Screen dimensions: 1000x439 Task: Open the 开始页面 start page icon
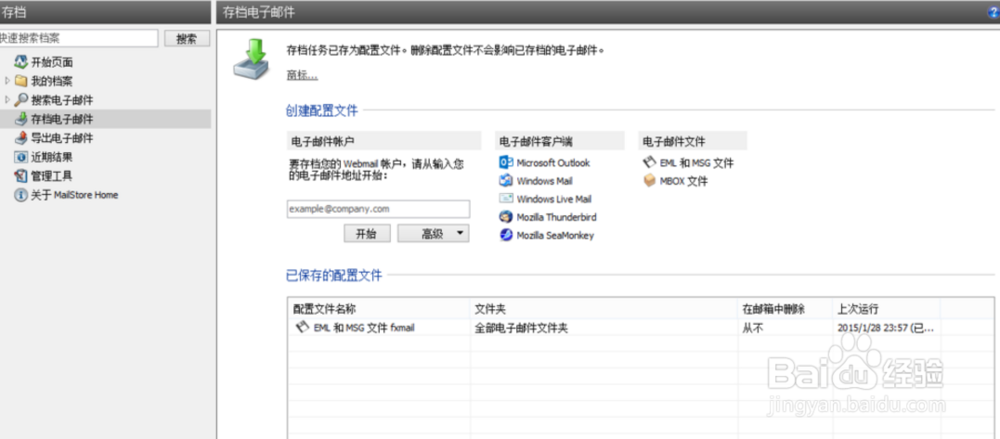(21, 63)
